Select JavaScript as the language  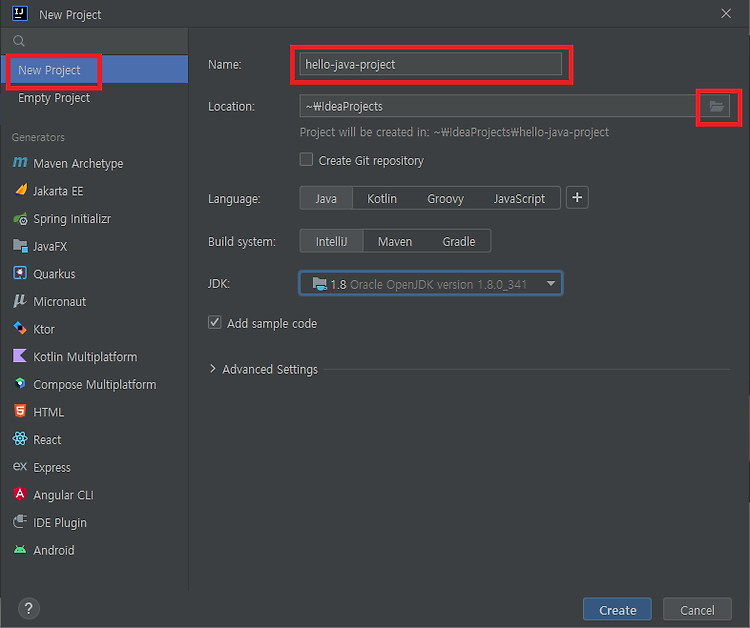519,198
